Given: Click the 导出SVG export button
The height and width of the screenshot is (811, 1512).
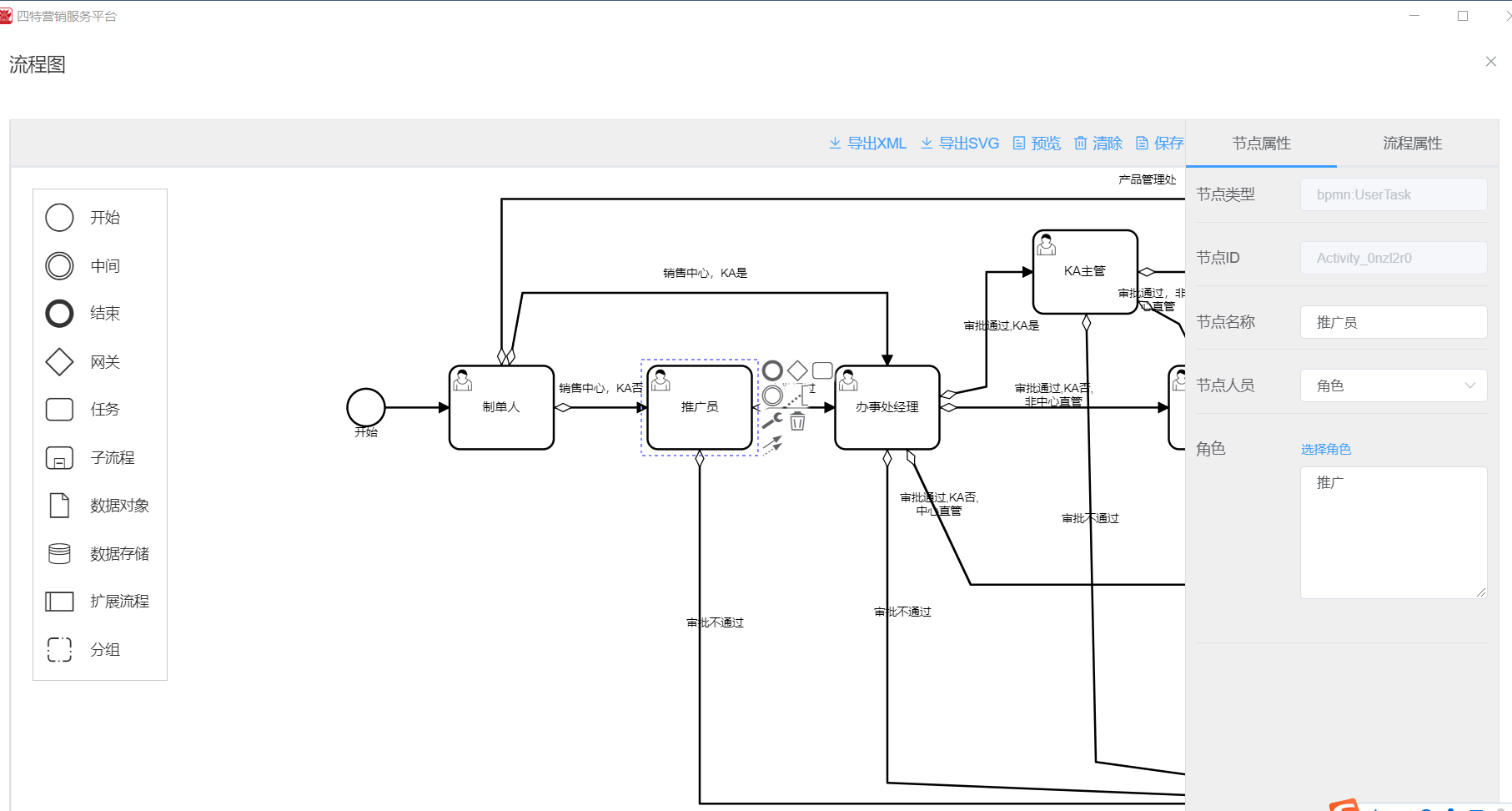Looking at the screenshot, I should coord(960,144).
